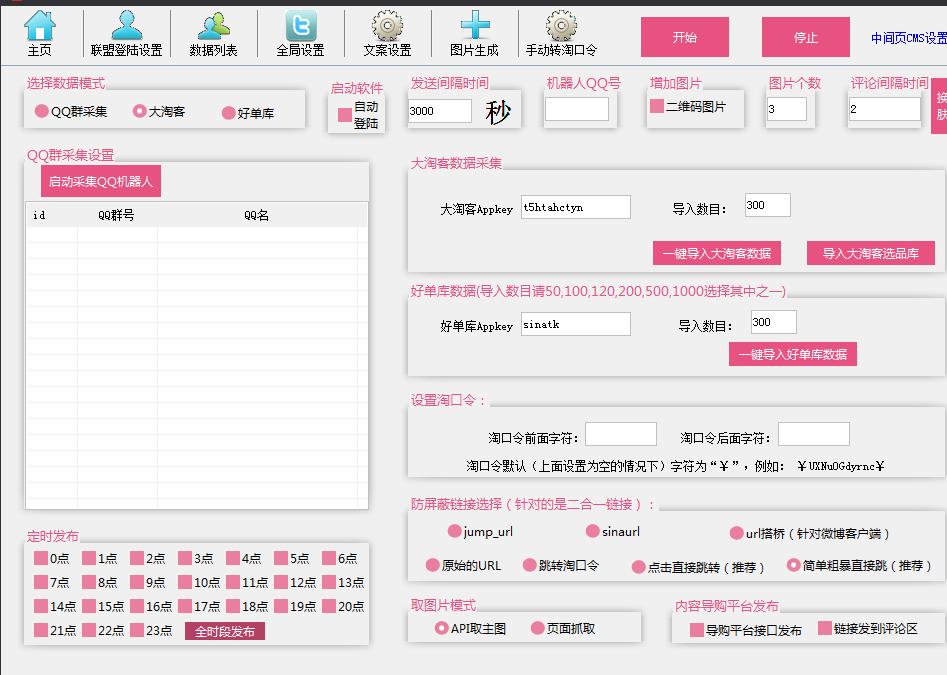Tick 链接发到评论区 checkbox
The height and width of the screenshot is (675, 947).
point(825,628)
